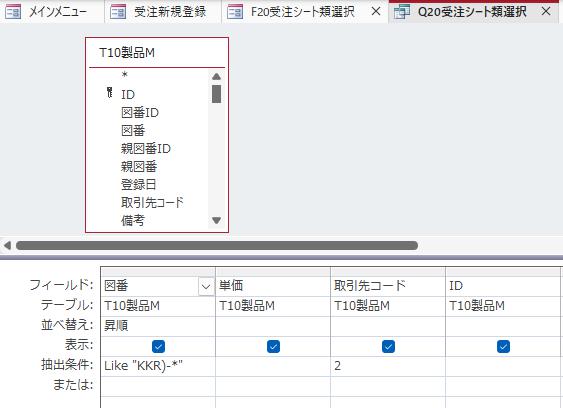
Task: Click the primary key icon beside ID
Action: click(x=110, y=93)
